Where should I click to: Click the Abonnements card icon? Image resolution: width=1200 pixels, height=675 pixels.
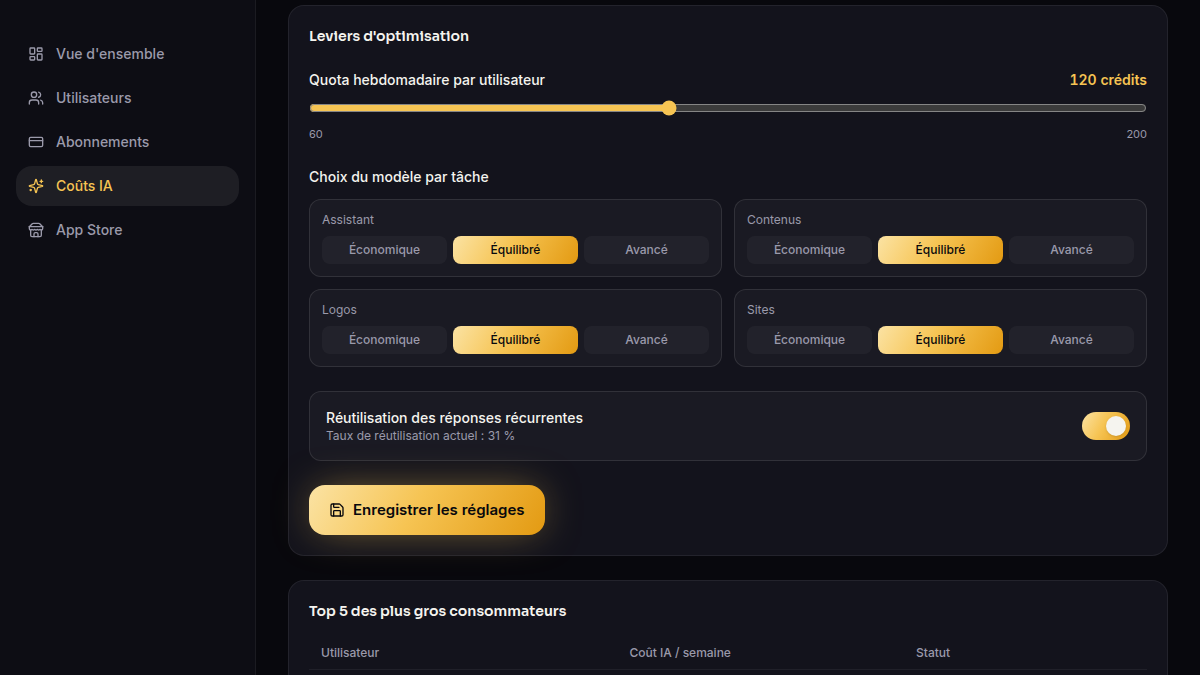(36, 142)
